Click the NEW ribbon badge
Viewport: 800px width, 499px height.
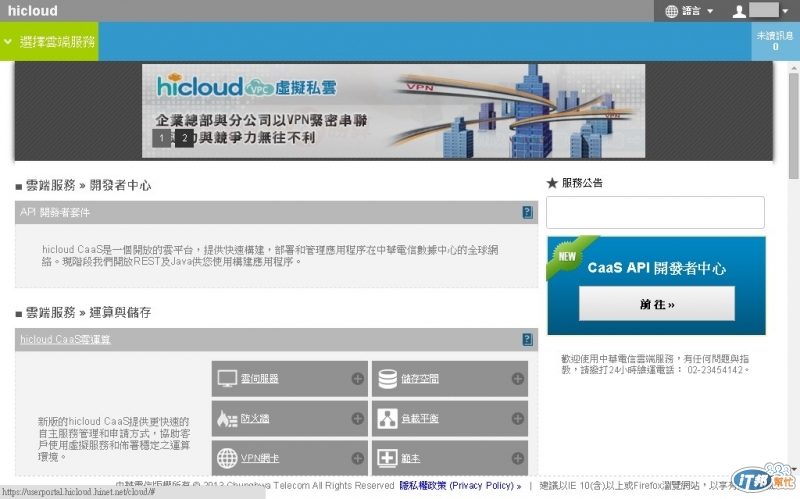pyautogui.click(x=569, y=256)
